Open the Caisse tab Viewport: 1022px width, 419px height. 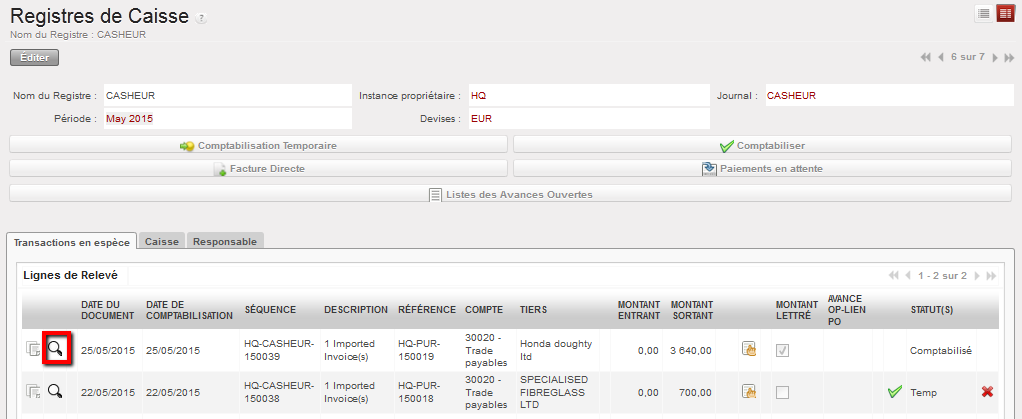[162, 242]
